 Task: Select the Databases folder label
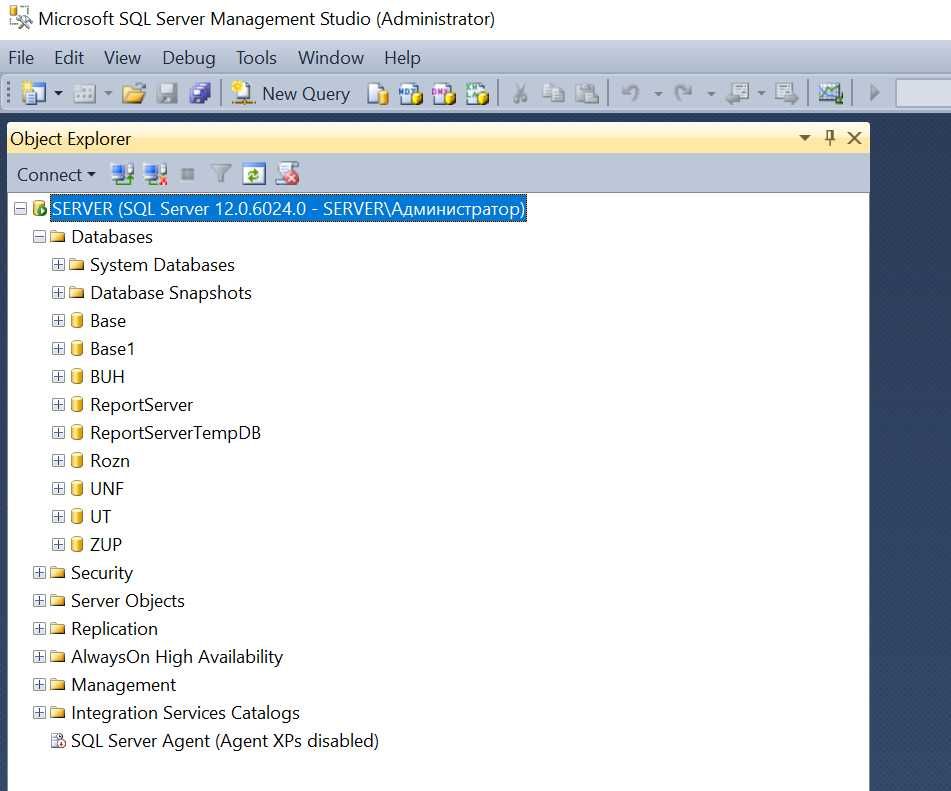(x=112, y=237)
